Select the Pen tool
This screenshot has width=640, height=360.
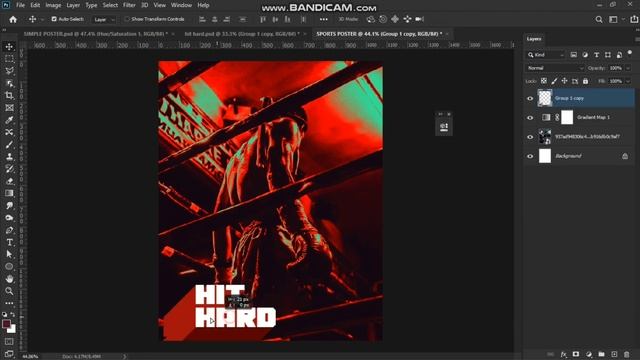(9, 230)
